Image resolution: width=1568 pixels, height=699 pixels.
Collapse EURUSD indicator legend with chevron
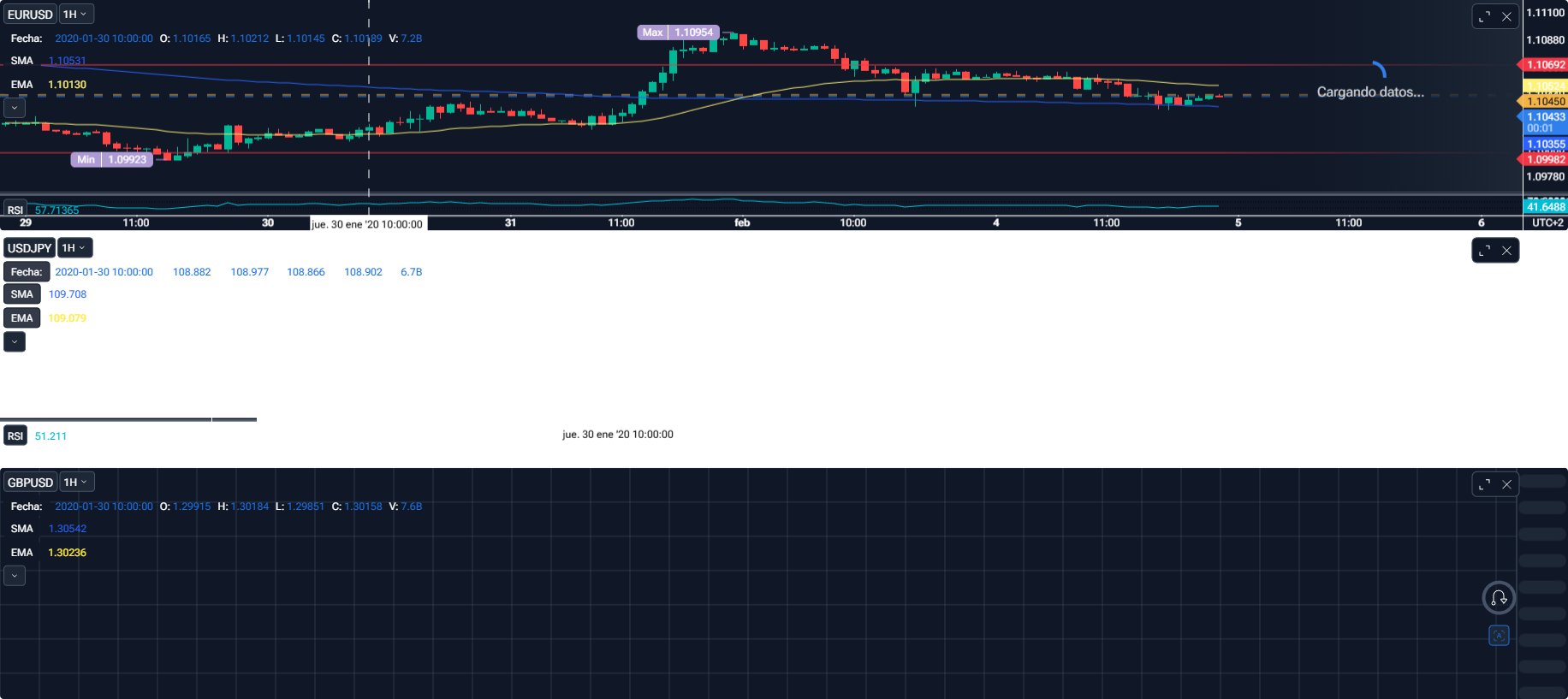coord(15,108)
